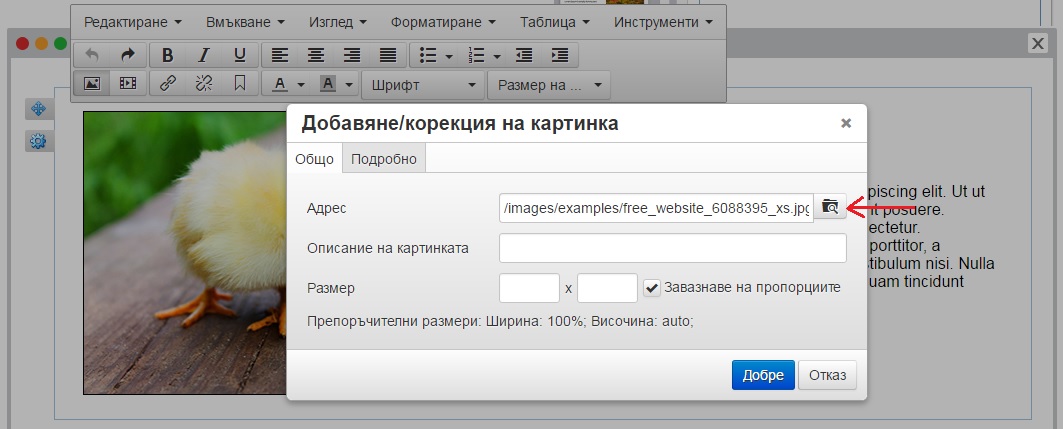Open bullet list style dropdown arrow
The width and height of the screenshot is (1063, 429).
449,57
